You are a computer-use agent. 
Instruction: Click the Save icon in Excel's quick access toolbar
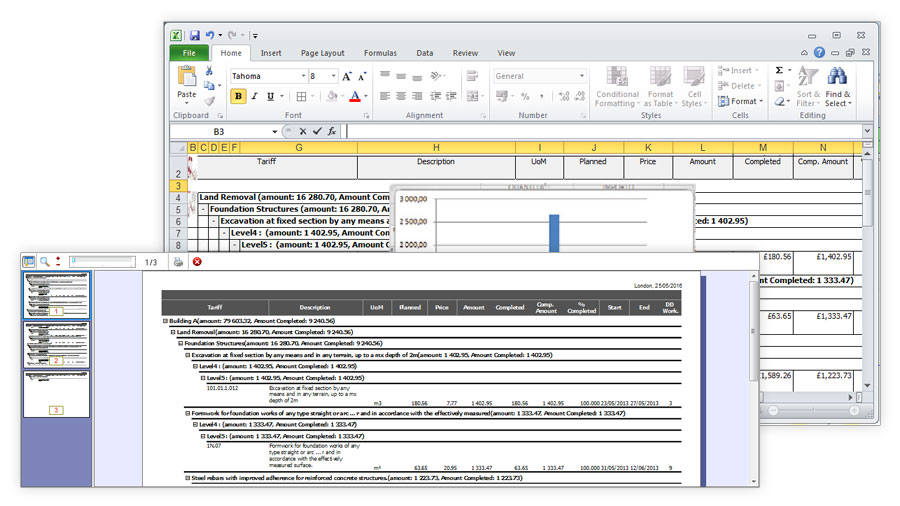point(195,36)
